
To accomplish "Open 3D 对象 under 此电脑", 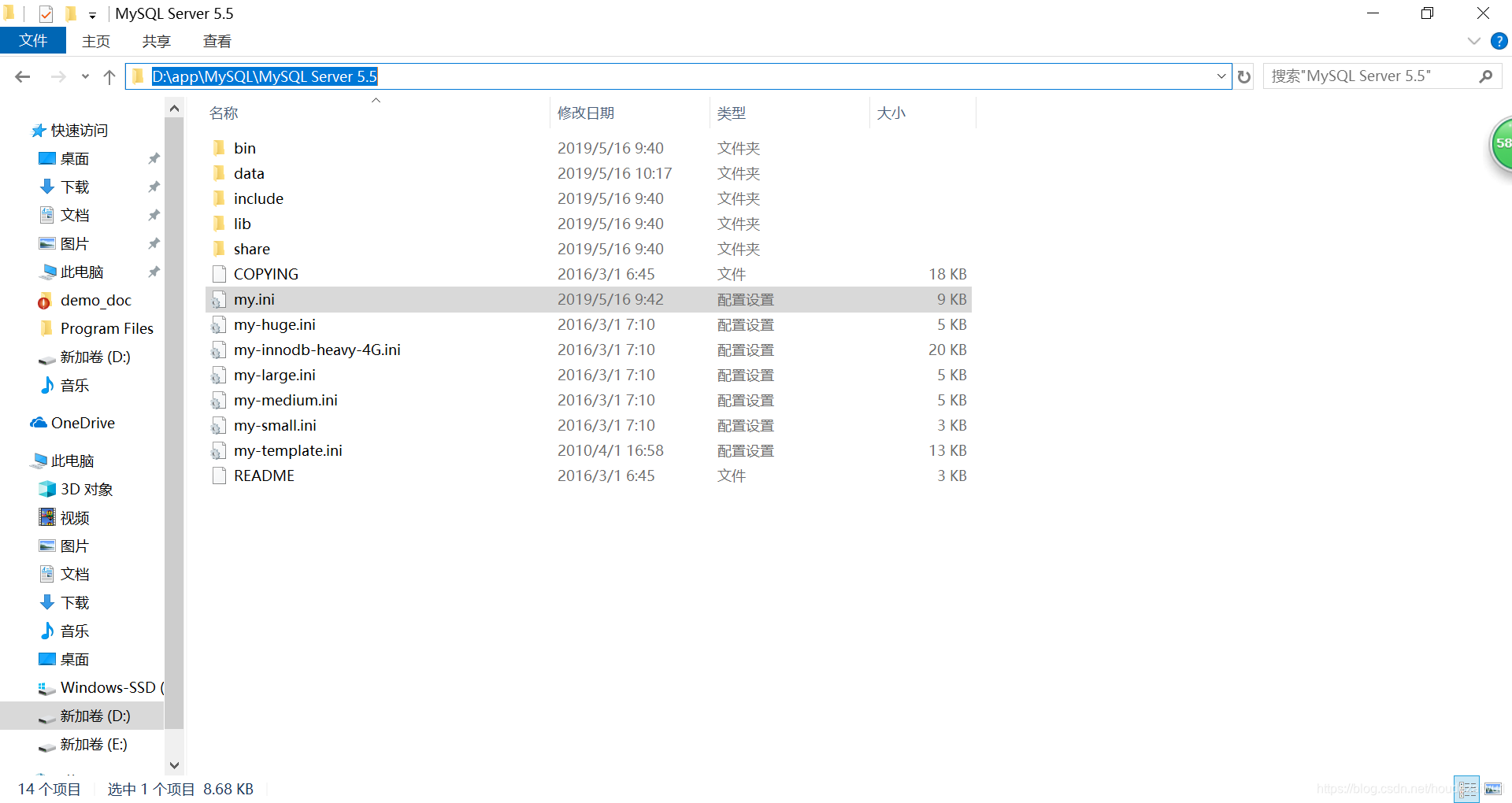I will 86,490.
